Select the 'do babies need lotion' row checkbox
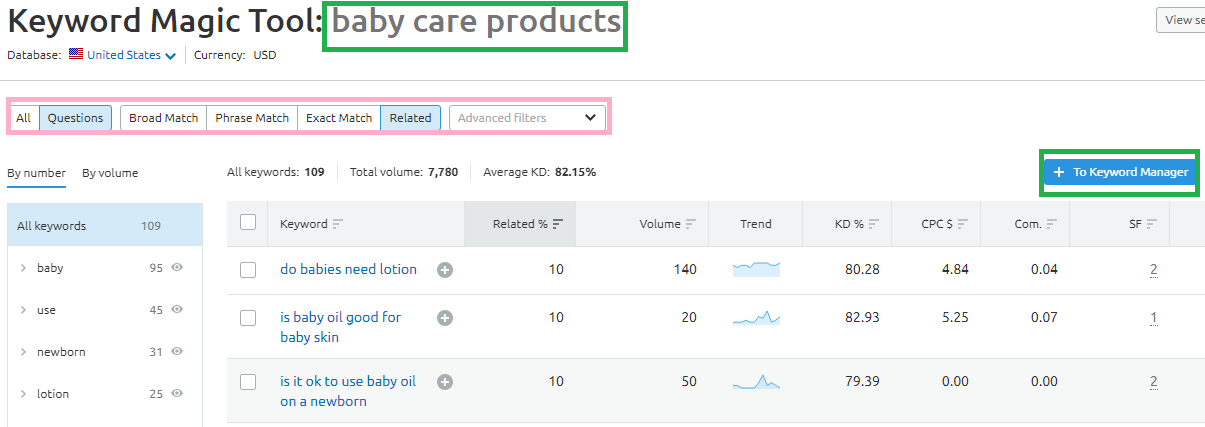1205x427 pixels. 248,270
